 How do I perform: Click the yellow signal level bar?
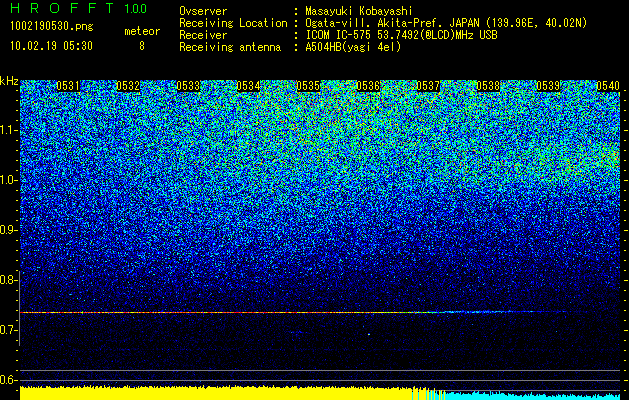[217, 393]
